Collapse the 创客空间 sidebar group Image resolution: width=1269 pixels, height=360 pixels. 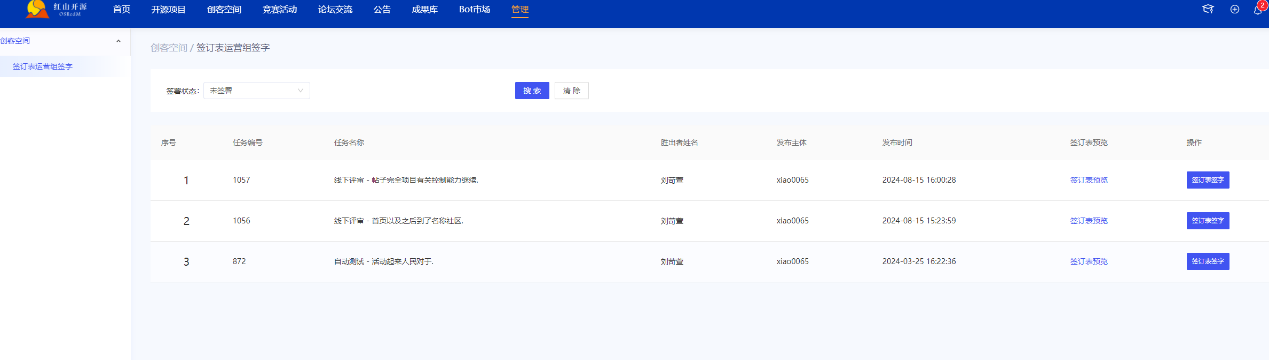tap(65, 41)
